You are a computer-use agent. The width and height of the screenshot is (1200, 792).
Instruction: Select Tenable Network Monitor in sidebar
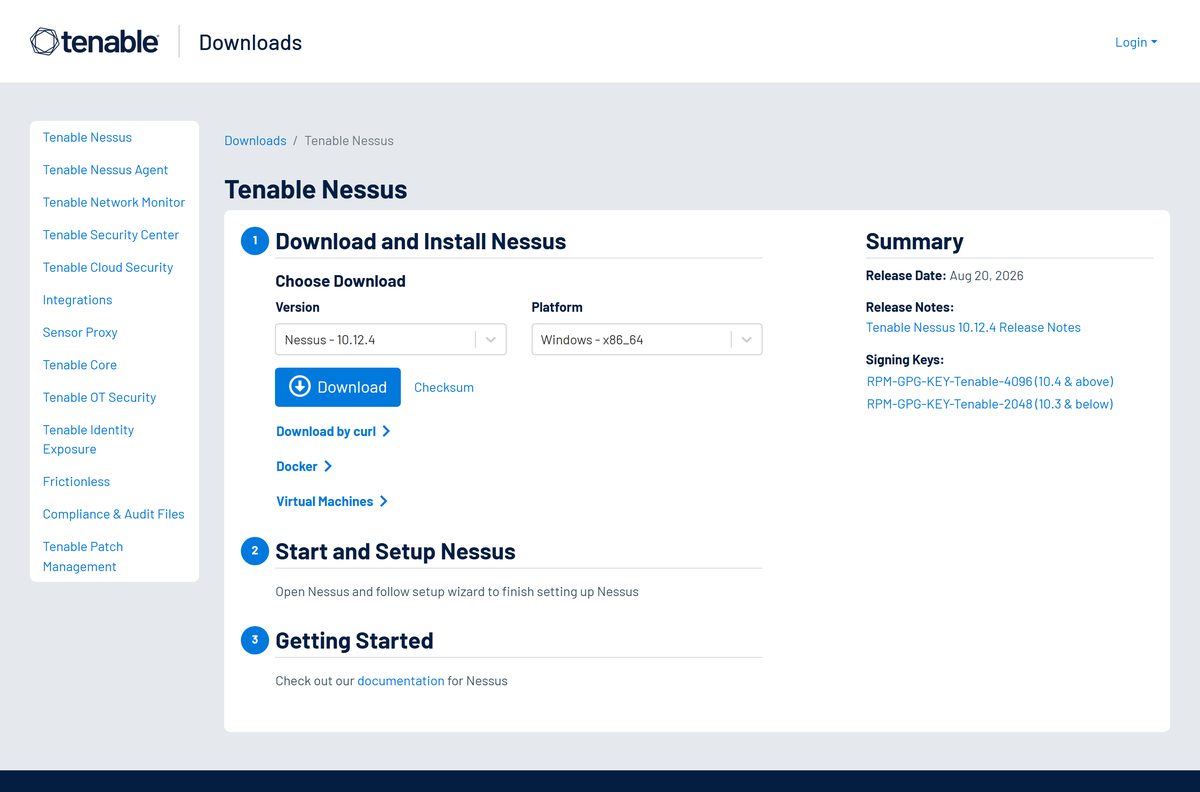[x=114, y=202]
